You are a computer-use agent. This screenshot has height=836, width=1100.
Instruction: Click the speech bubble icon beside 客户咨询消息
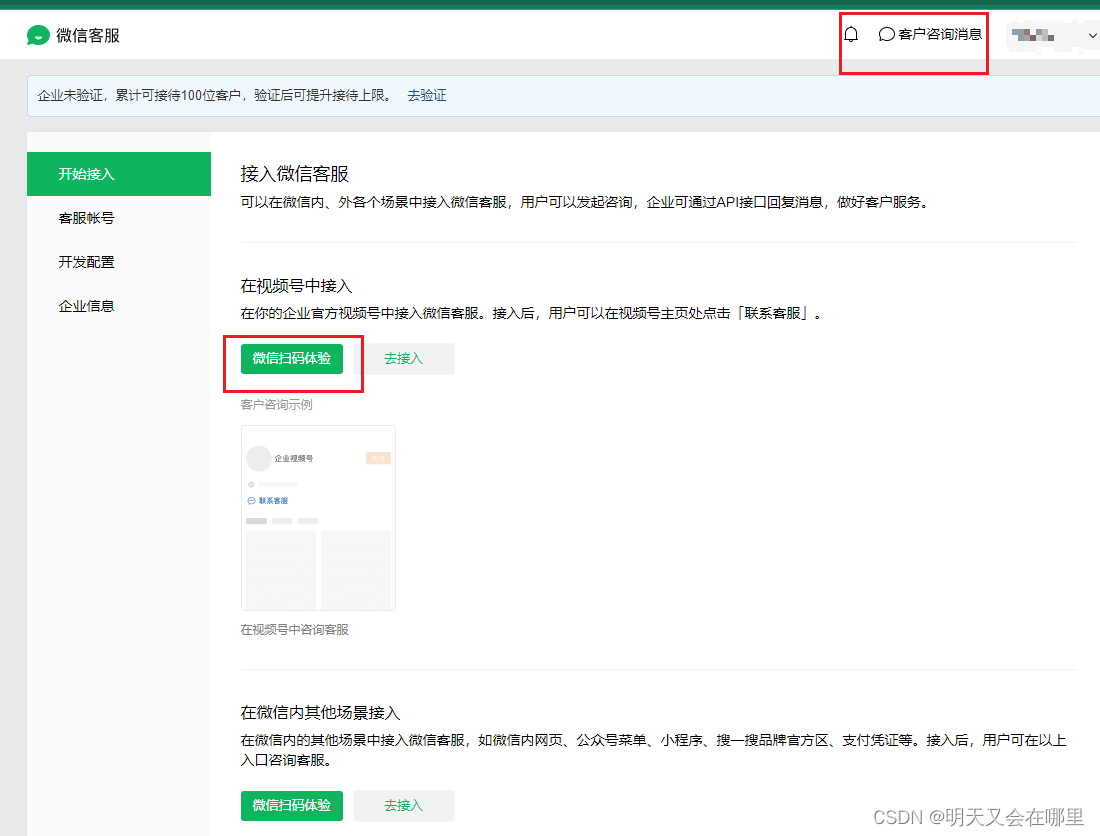pyautogui.click(x=887, y=34)
